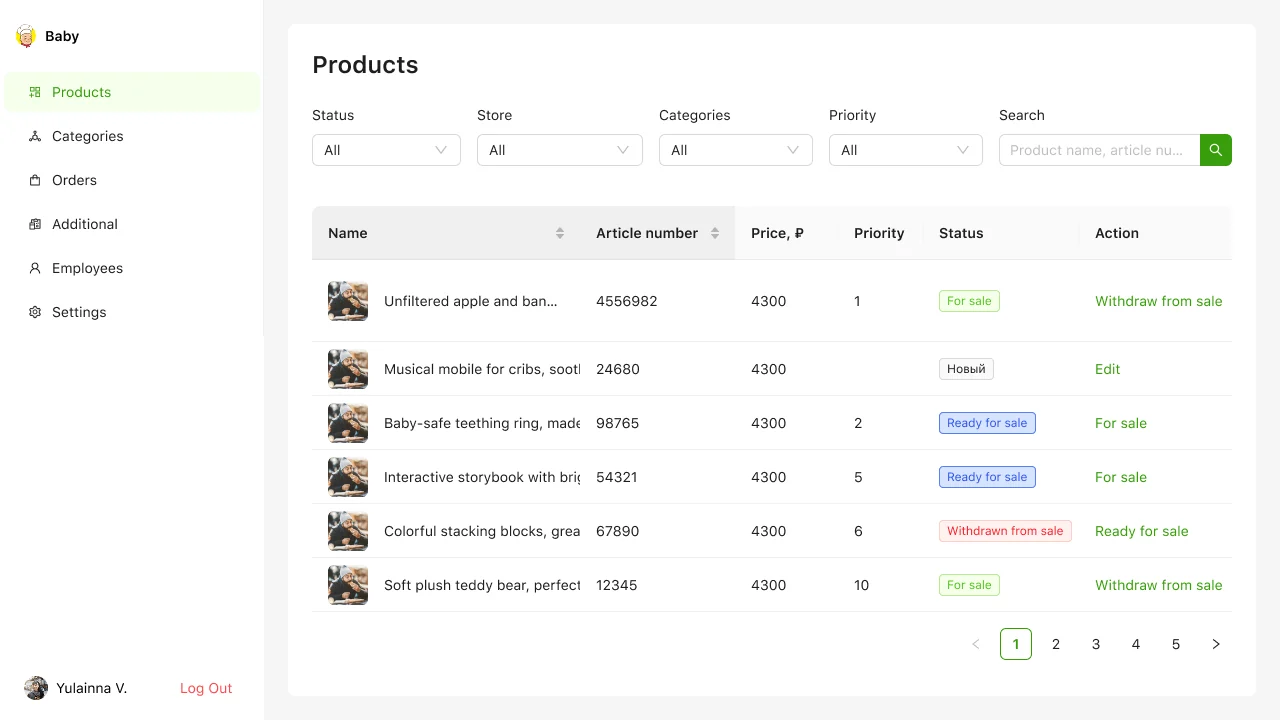Sort by Article number arrows
The height and width of the screenshot is (720, 1280).
point(715,233)
